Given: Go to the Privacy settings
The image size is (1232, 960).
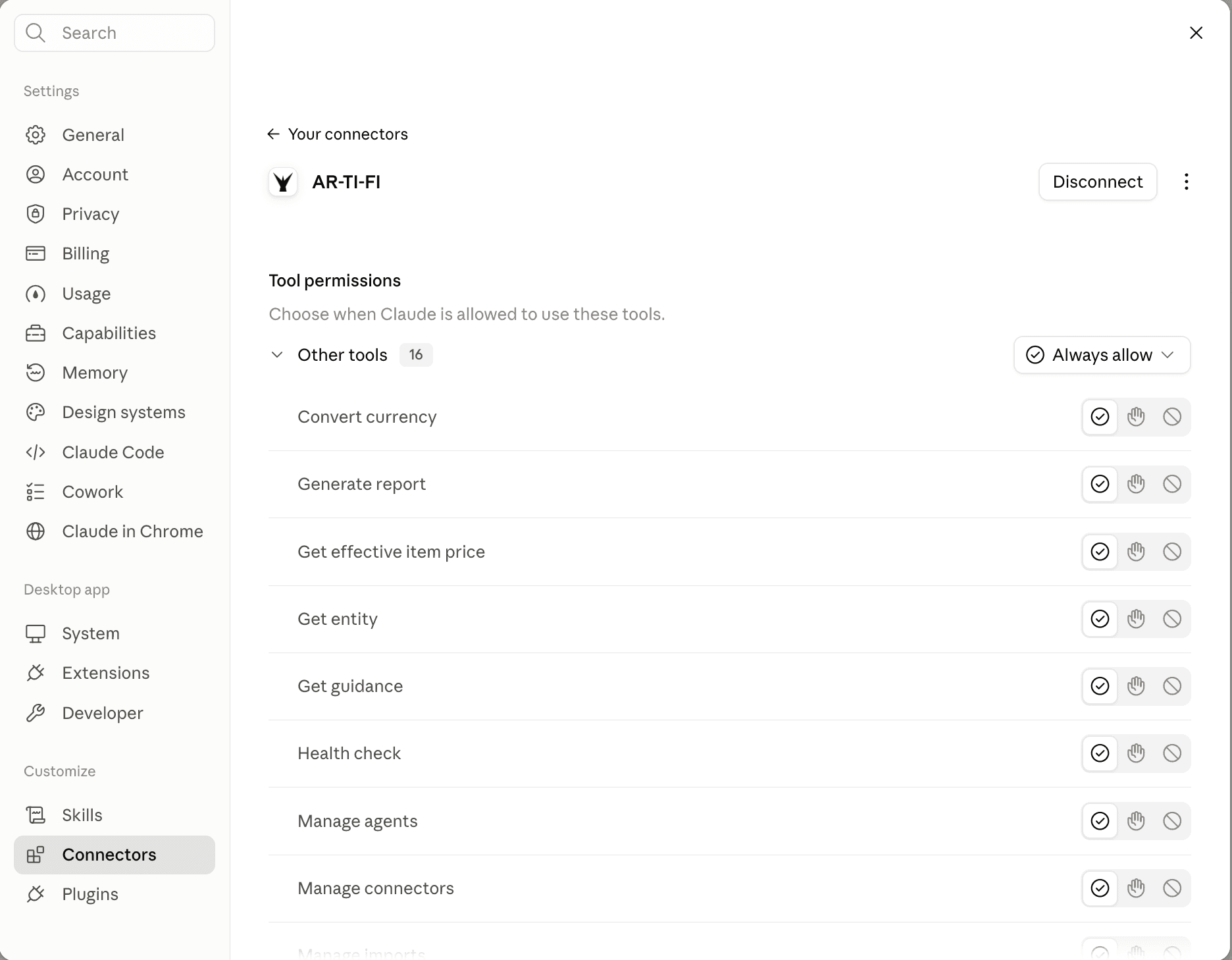Looking at the screenshot, I should click(x=115, y=214).
